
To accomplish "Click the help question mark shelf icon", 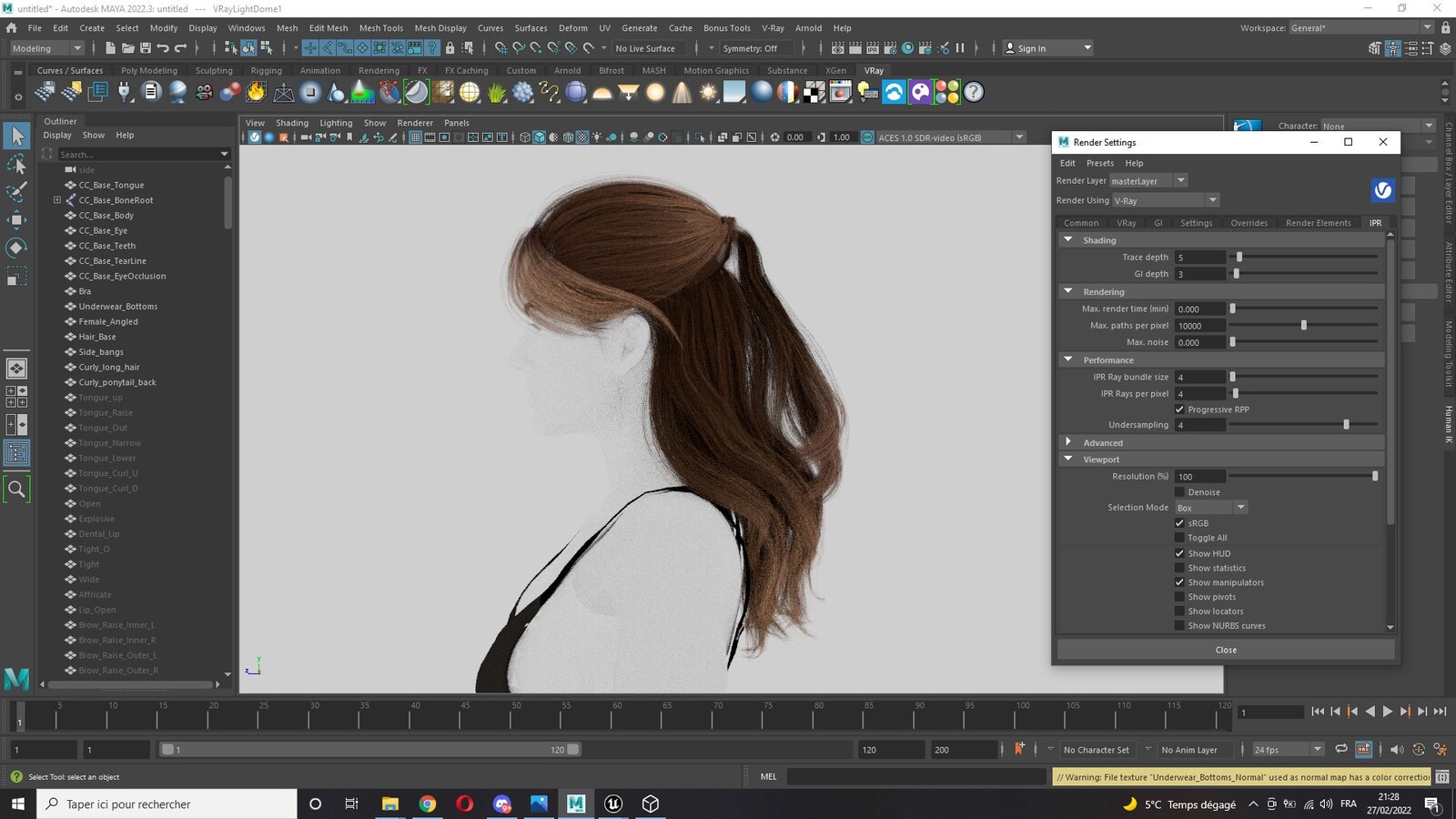I will coord(974,92).
